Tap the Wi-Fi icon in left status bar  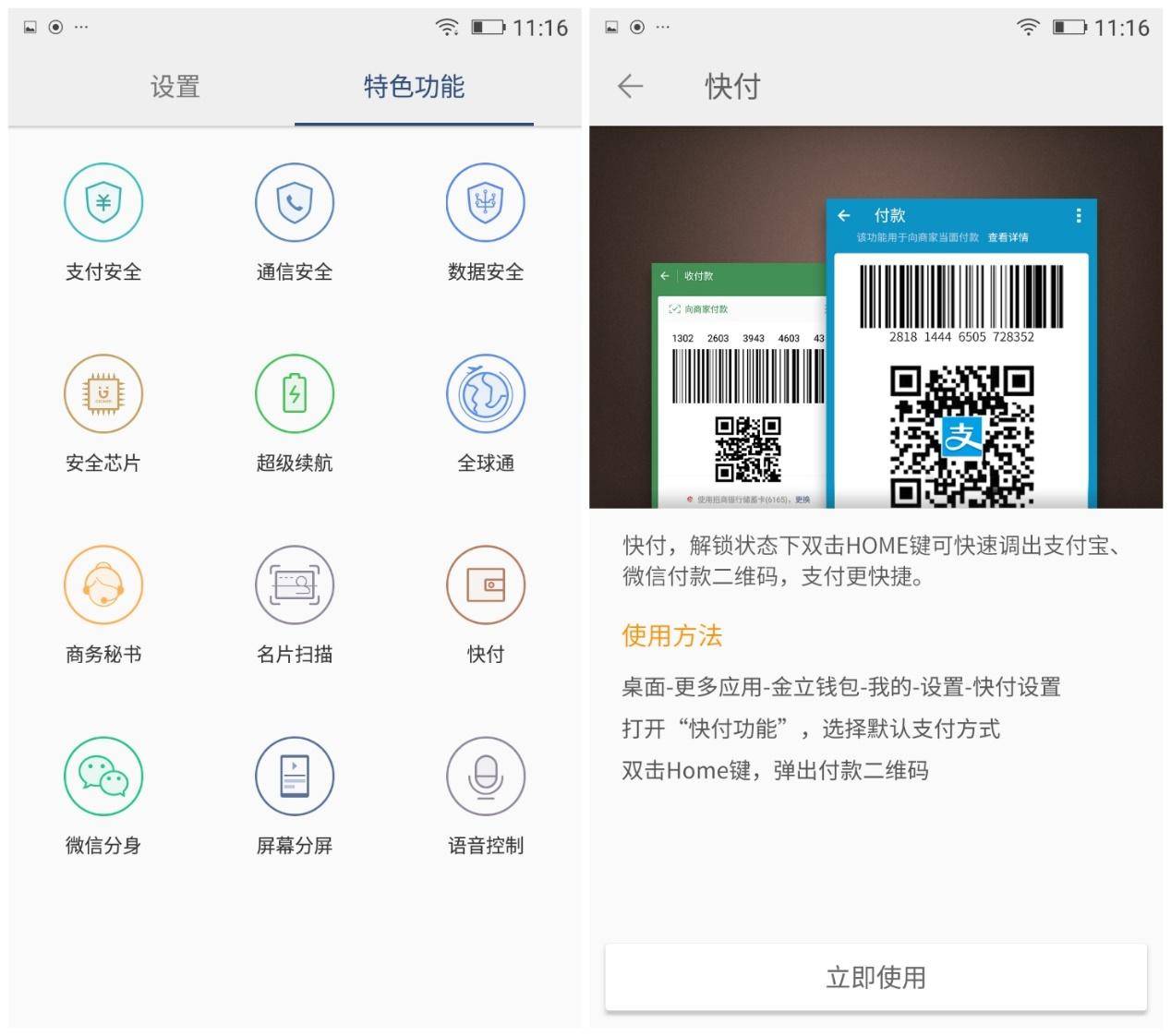tap(447, 27)
